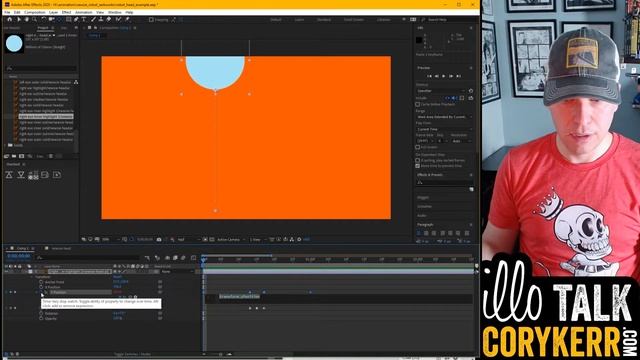The image size is (640, 360).
Task: Select the Hand tool
Action: point(27,19)
